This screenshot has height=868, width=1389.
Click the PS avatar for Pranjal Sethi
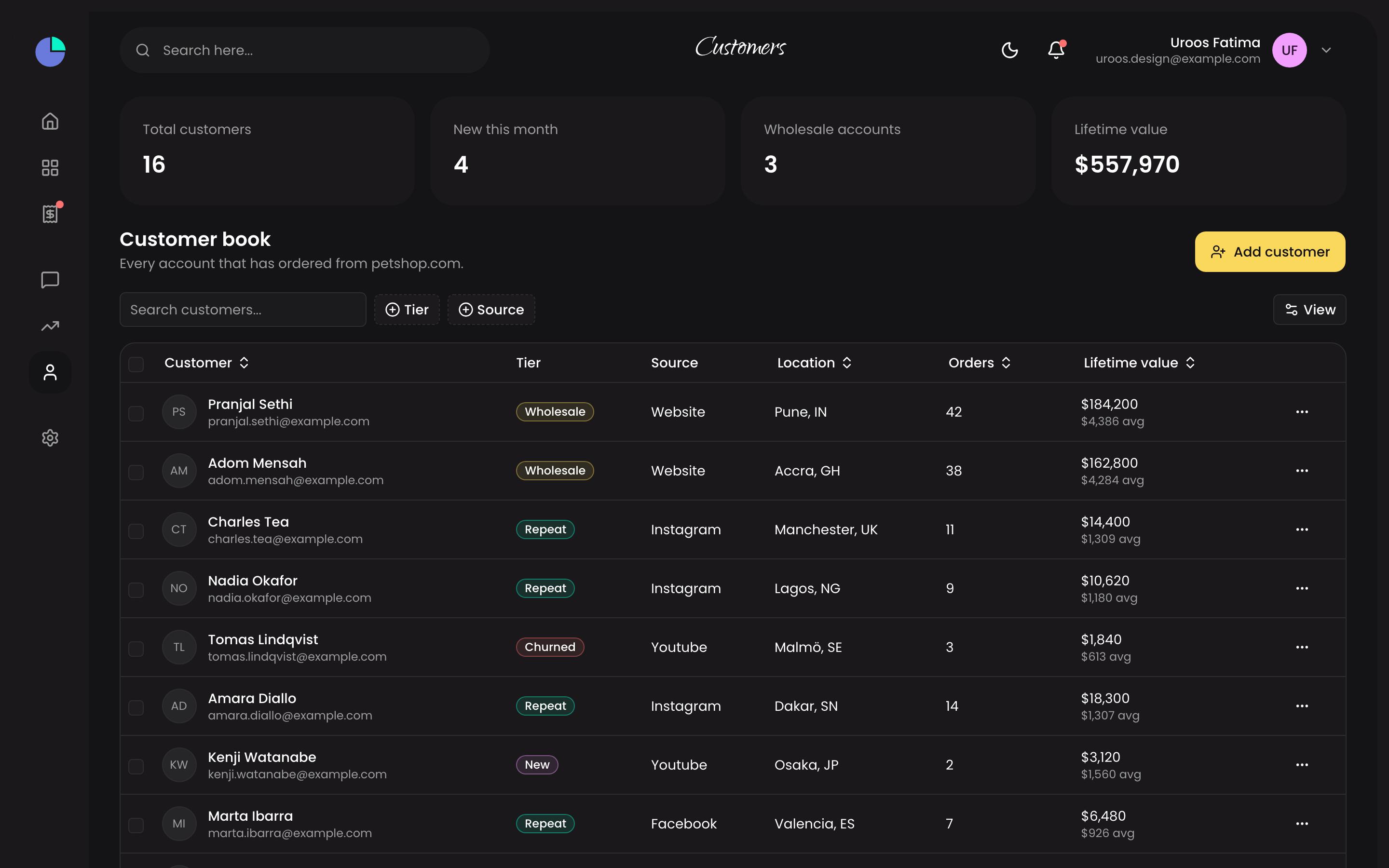pyautogui.click(x=179, y=412)
